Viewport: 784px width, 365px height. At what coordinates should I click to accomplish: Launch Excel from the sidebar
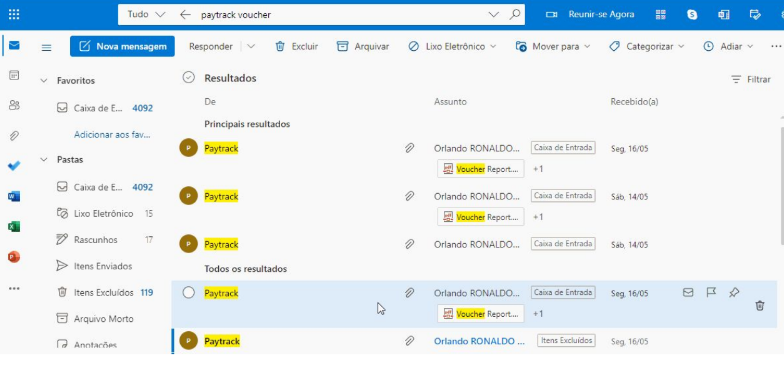click(x=14, y=227)
